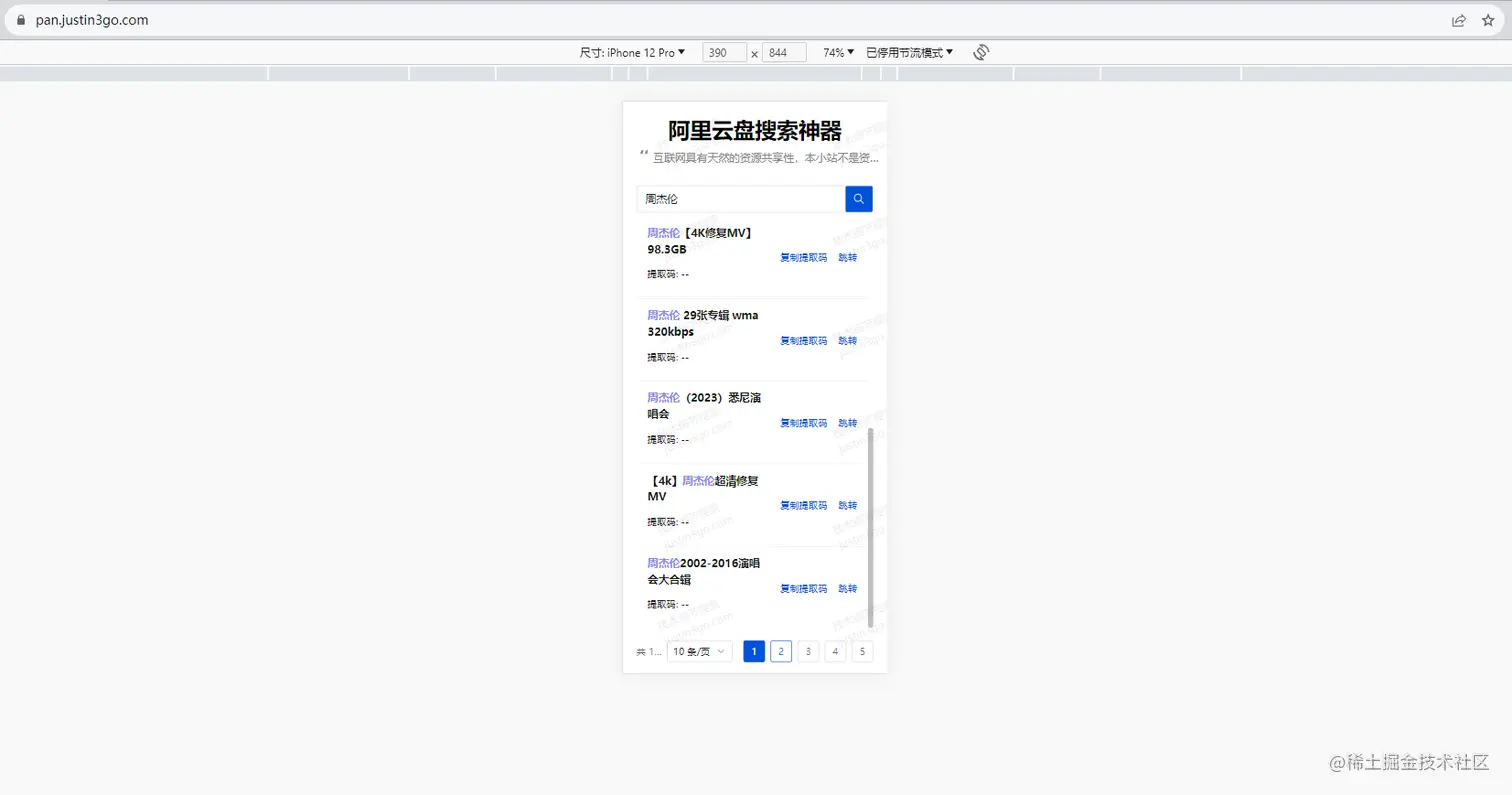Click the result title 周杰伦【4K修复MV】98.3GB
The image size is (1512, 795).
click(700, 241)
